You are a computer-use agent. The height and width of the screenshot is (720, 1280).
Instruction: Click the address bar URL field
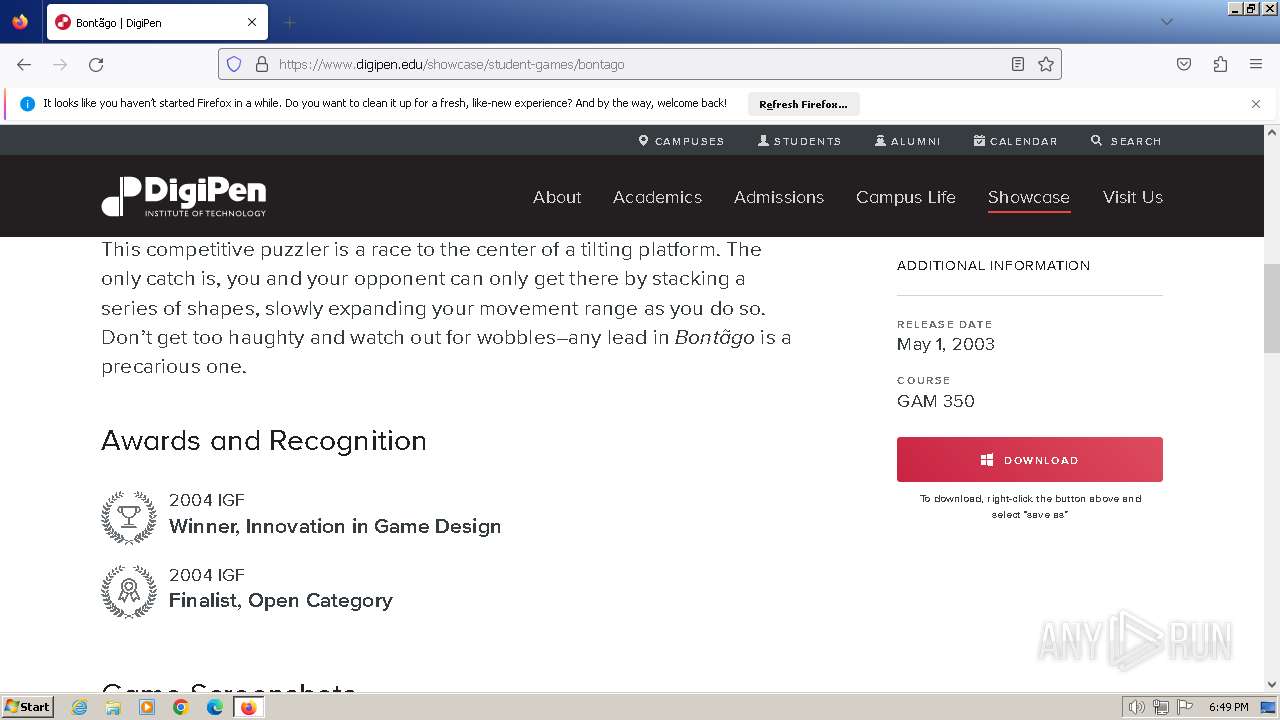640,64
